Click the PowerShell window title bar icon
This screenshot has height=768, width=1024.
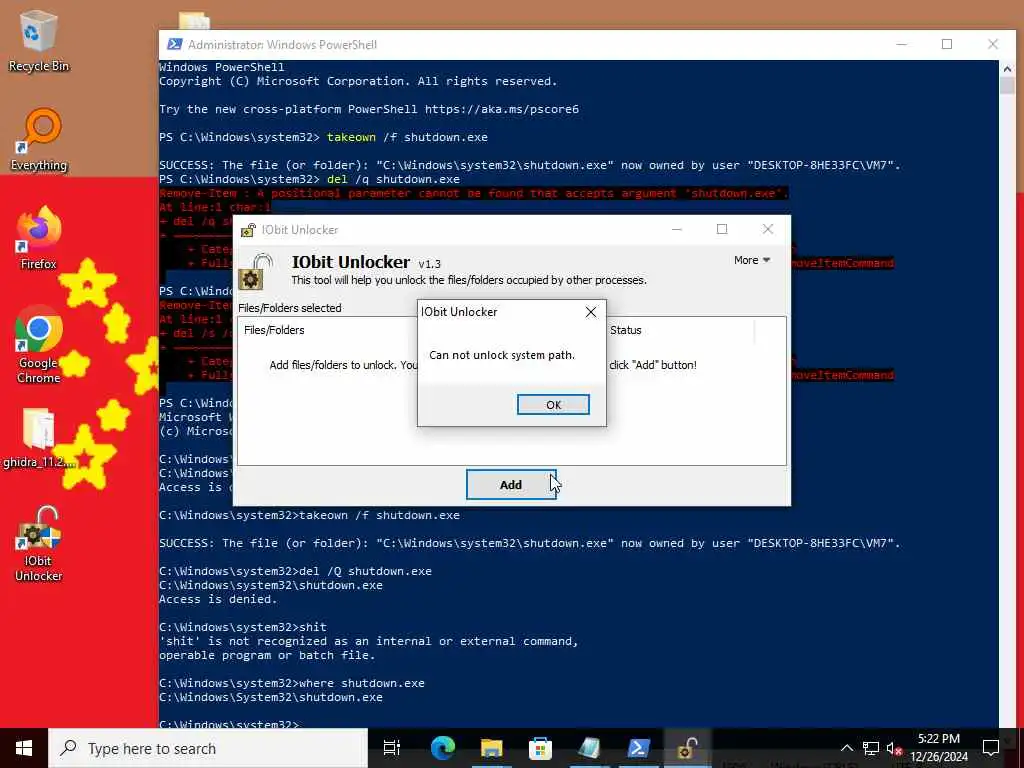click(x=174, y=44)
